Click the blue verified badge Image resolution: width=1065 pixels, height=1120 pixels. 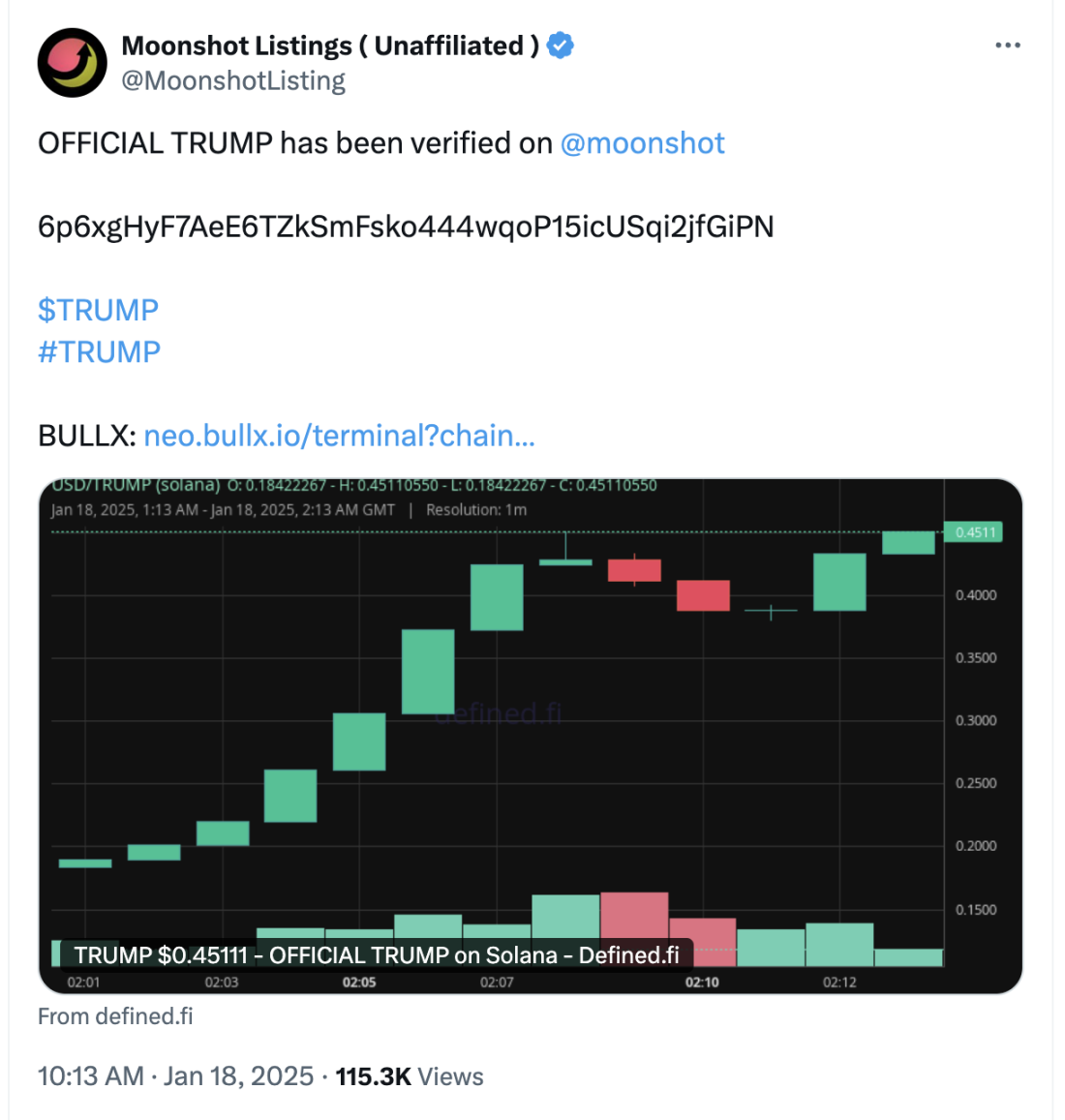pos(561,45)
